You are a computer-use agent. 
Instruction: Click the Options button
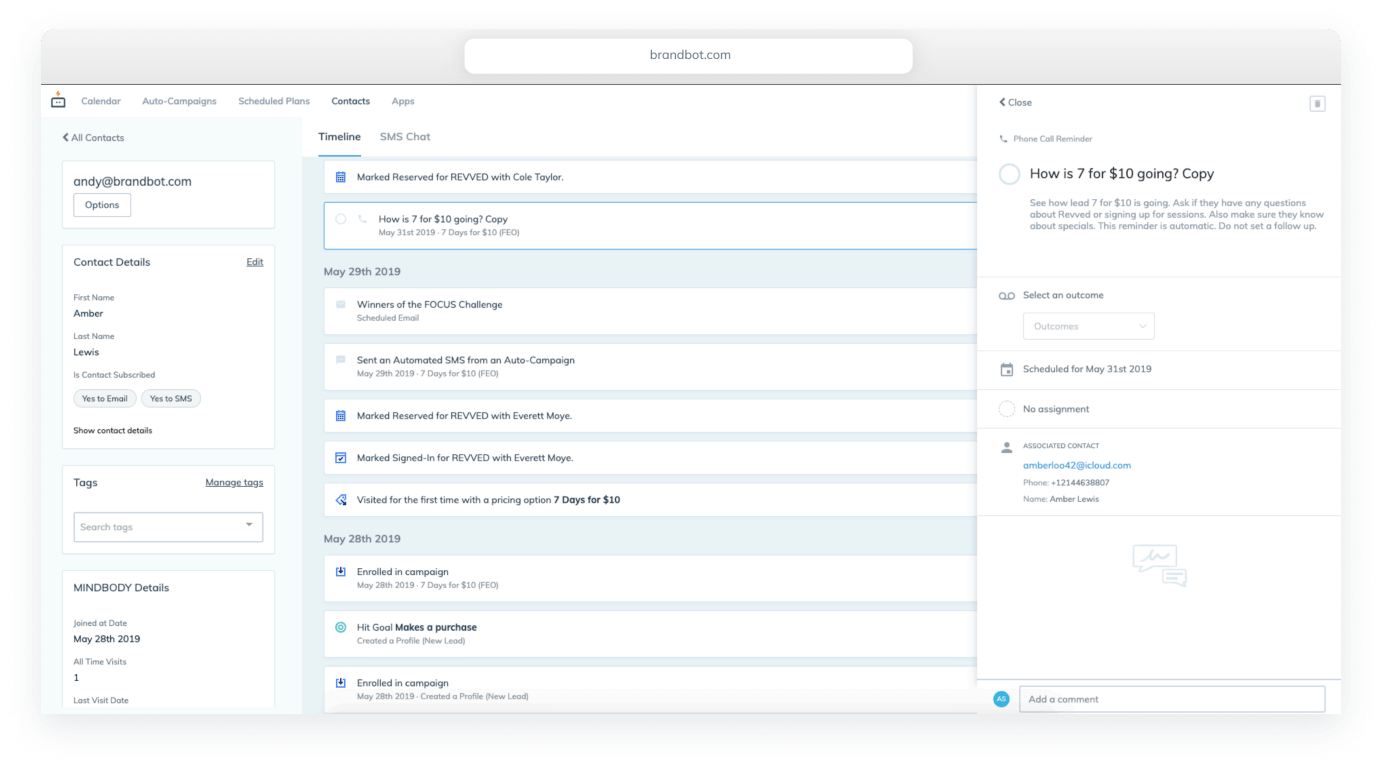[102, 205]
